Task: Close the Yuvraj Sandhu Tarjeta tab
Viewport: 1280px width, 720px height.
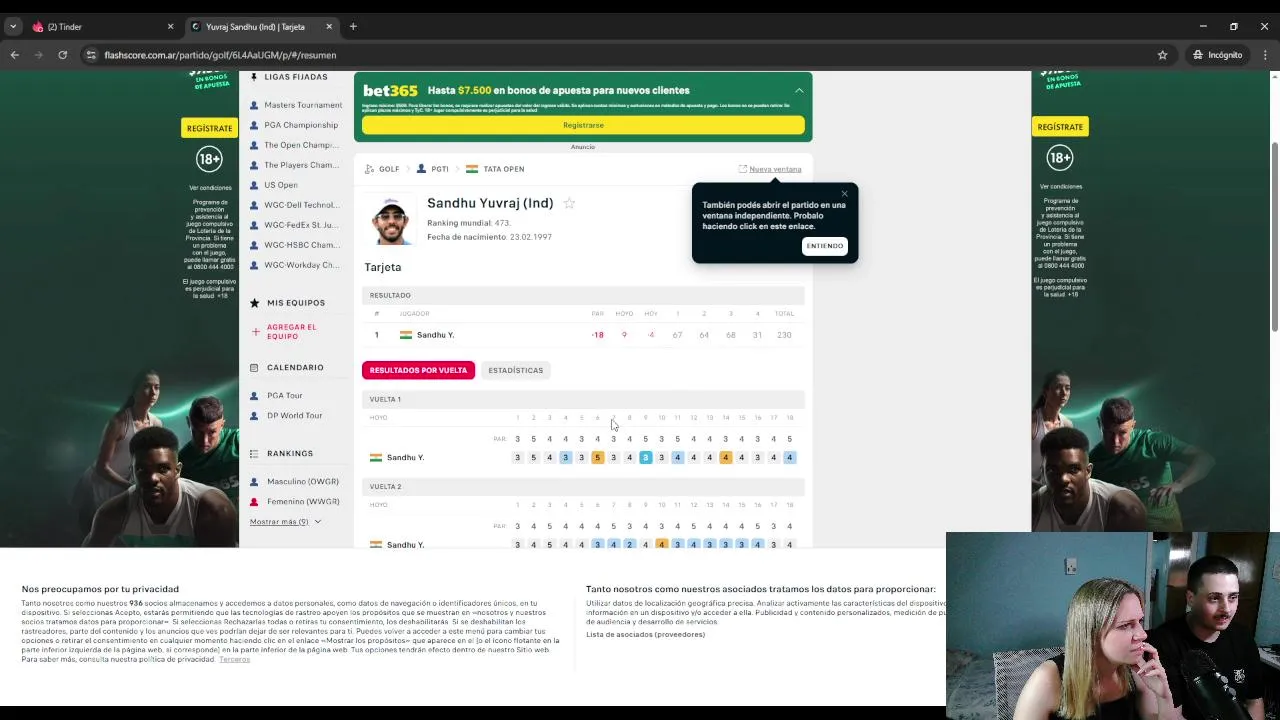Action: click(x=329, y=27)
